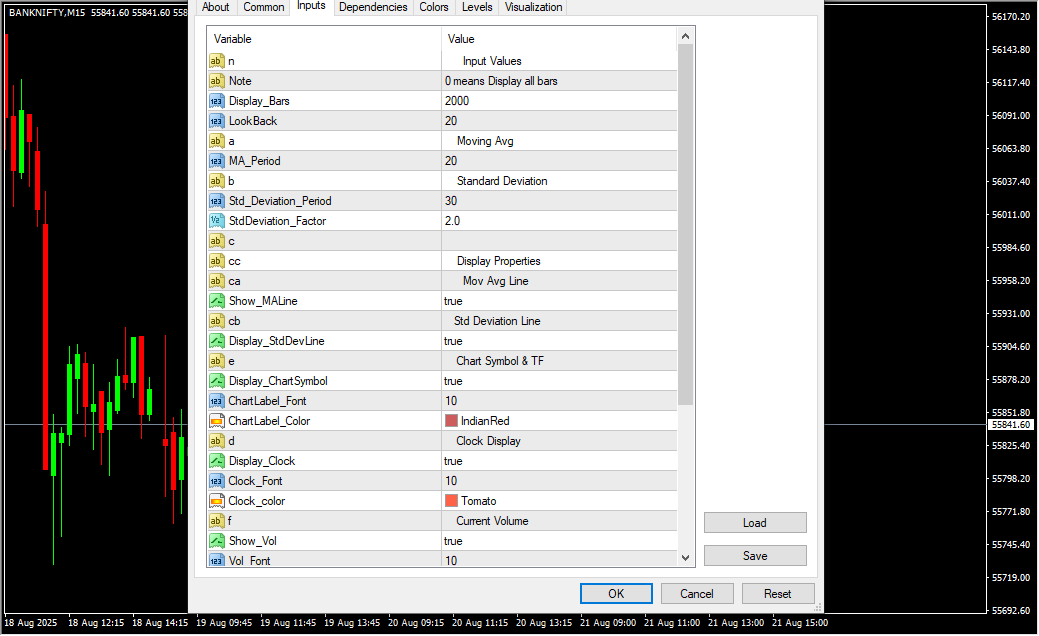Click the color icon beside Clock_color

(x=216, y=501)
